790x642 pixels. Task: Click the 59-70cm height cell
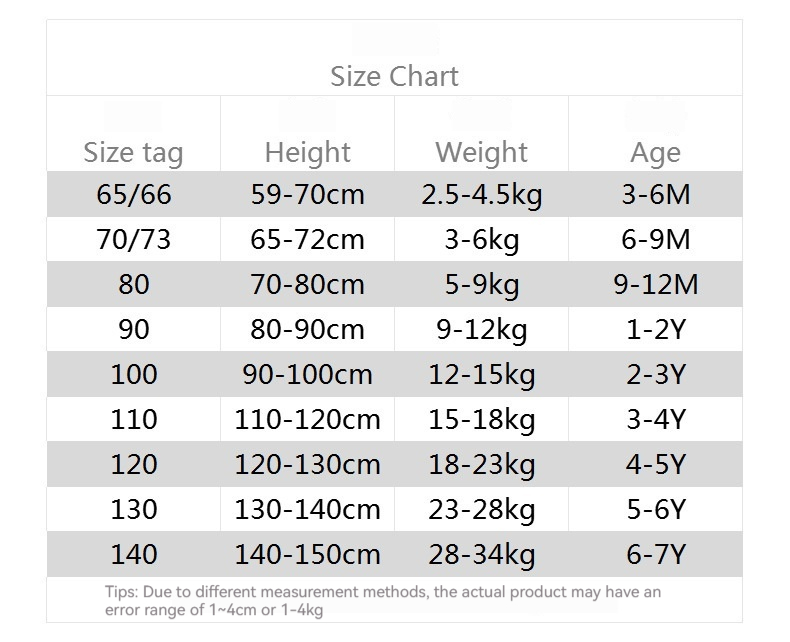[x=307, y=194]
